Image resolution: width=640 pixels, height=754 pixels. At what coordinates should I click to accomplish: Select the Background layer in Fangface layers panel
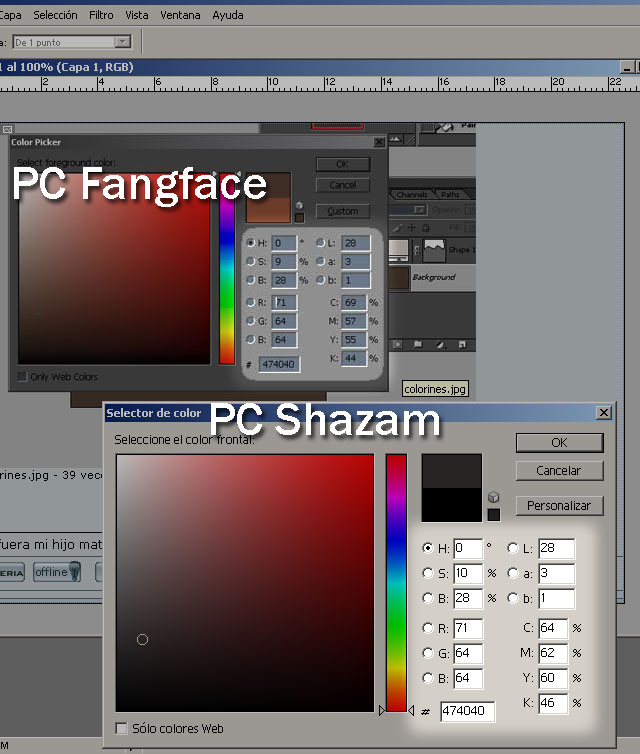point(432,277)
